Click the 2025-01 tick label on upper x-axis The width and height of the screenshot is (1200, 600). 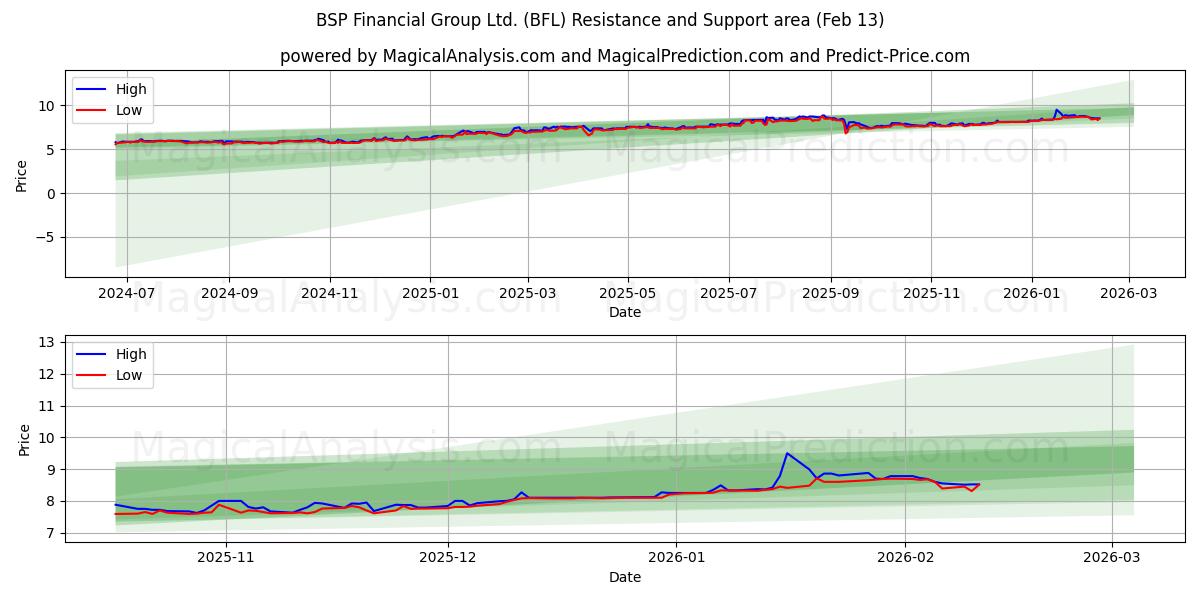[x=430, y=294]
